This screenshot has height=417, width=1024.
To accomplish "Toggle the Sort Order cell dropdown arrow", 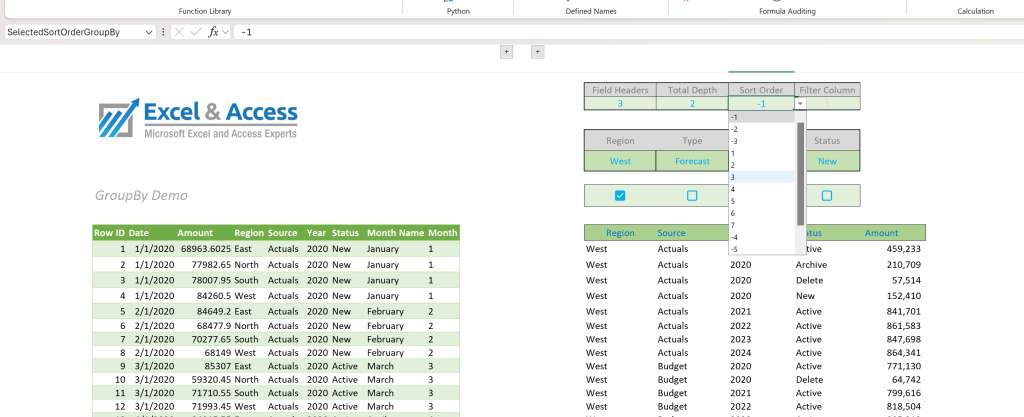I will pyautogui.click(x=801, y=104).
